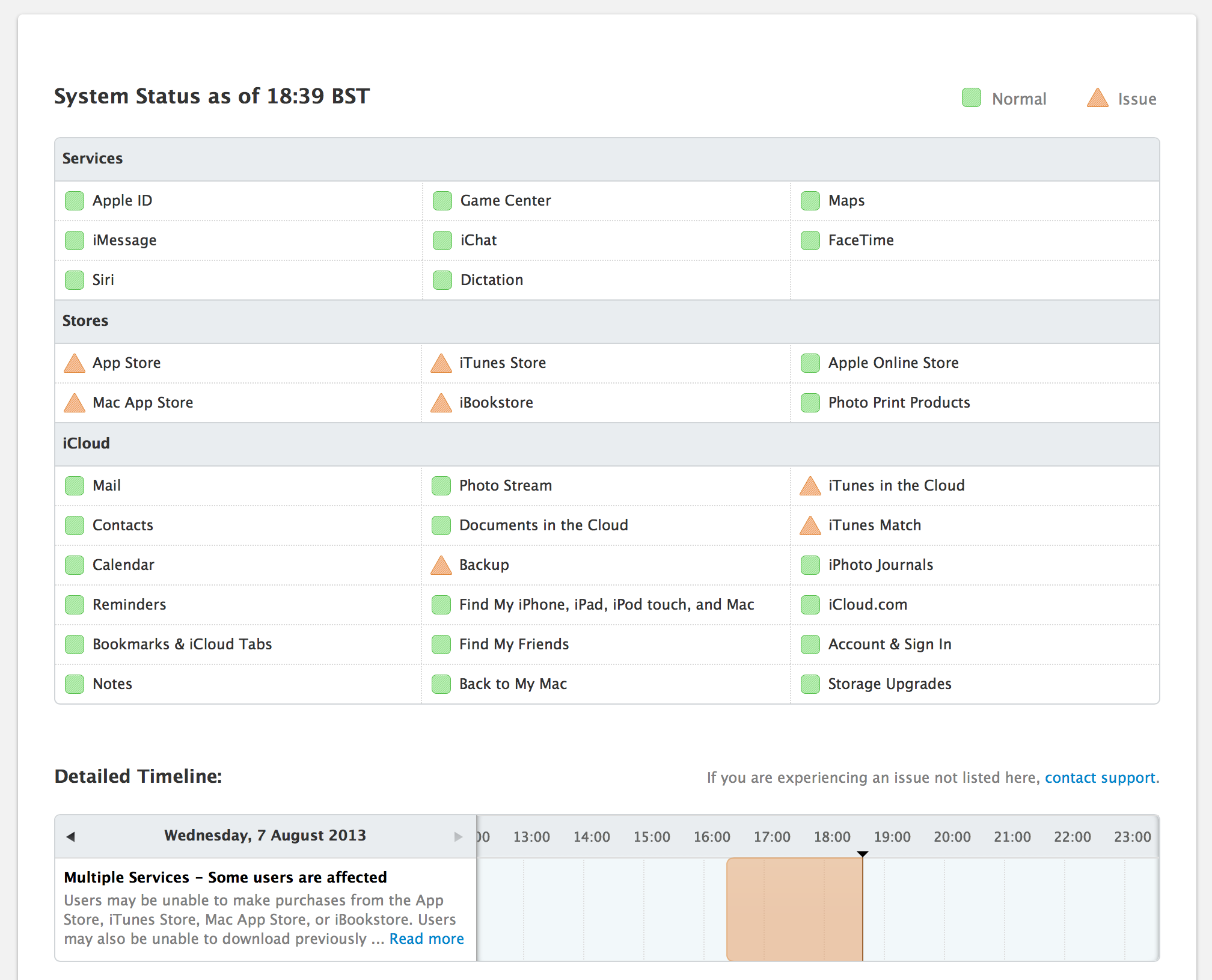
Task: Click the iTunes Store service label
Action: (503, 363)
